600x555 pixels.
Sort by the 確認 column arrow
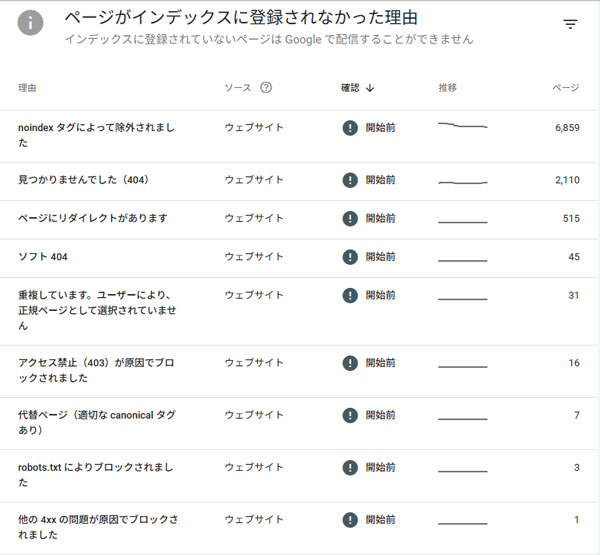[x=370, y=88]
